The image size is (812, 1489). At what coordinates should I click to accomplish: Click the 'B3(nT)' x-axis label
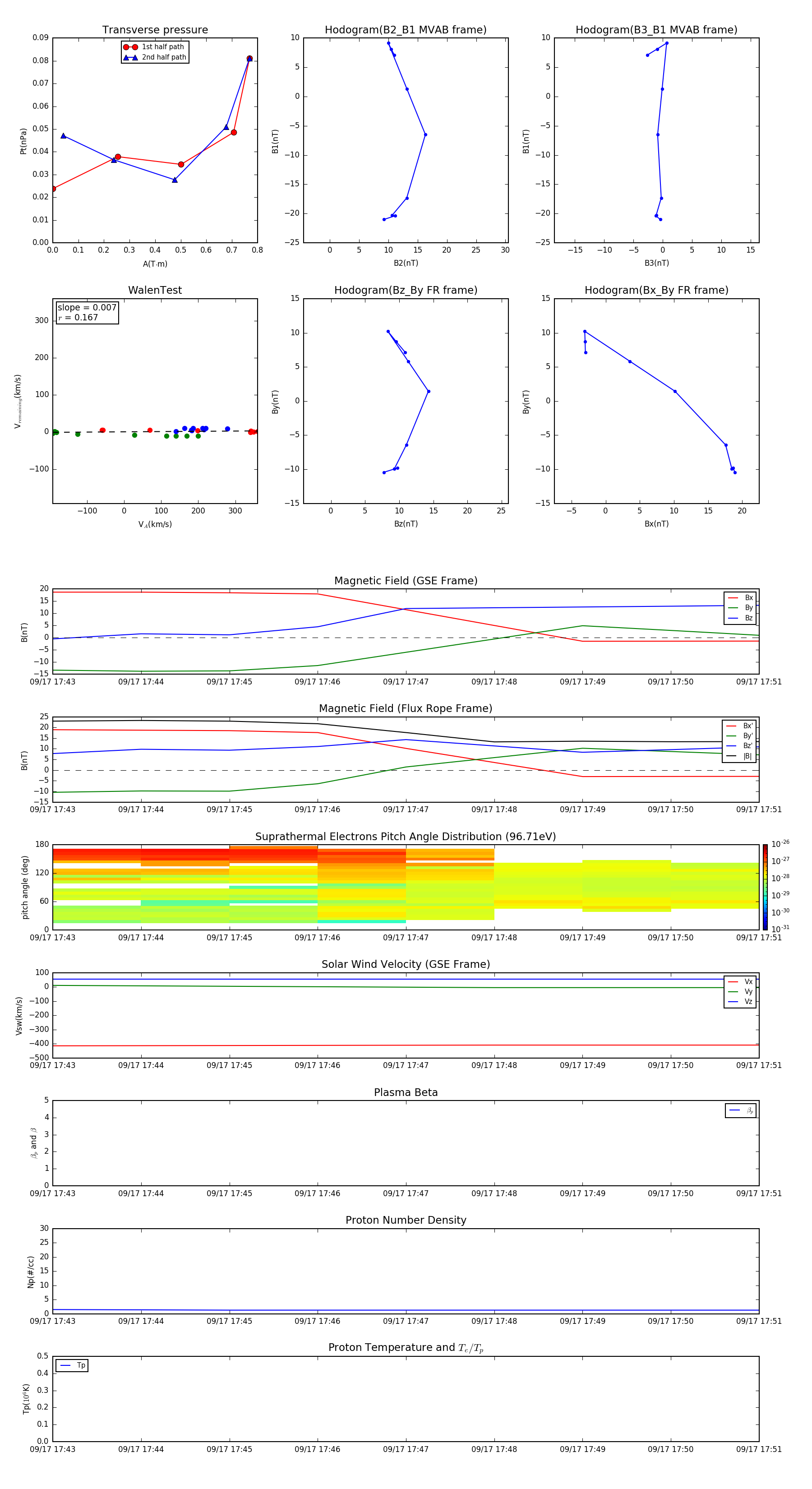pyautogui.click(x=656, y=263)
